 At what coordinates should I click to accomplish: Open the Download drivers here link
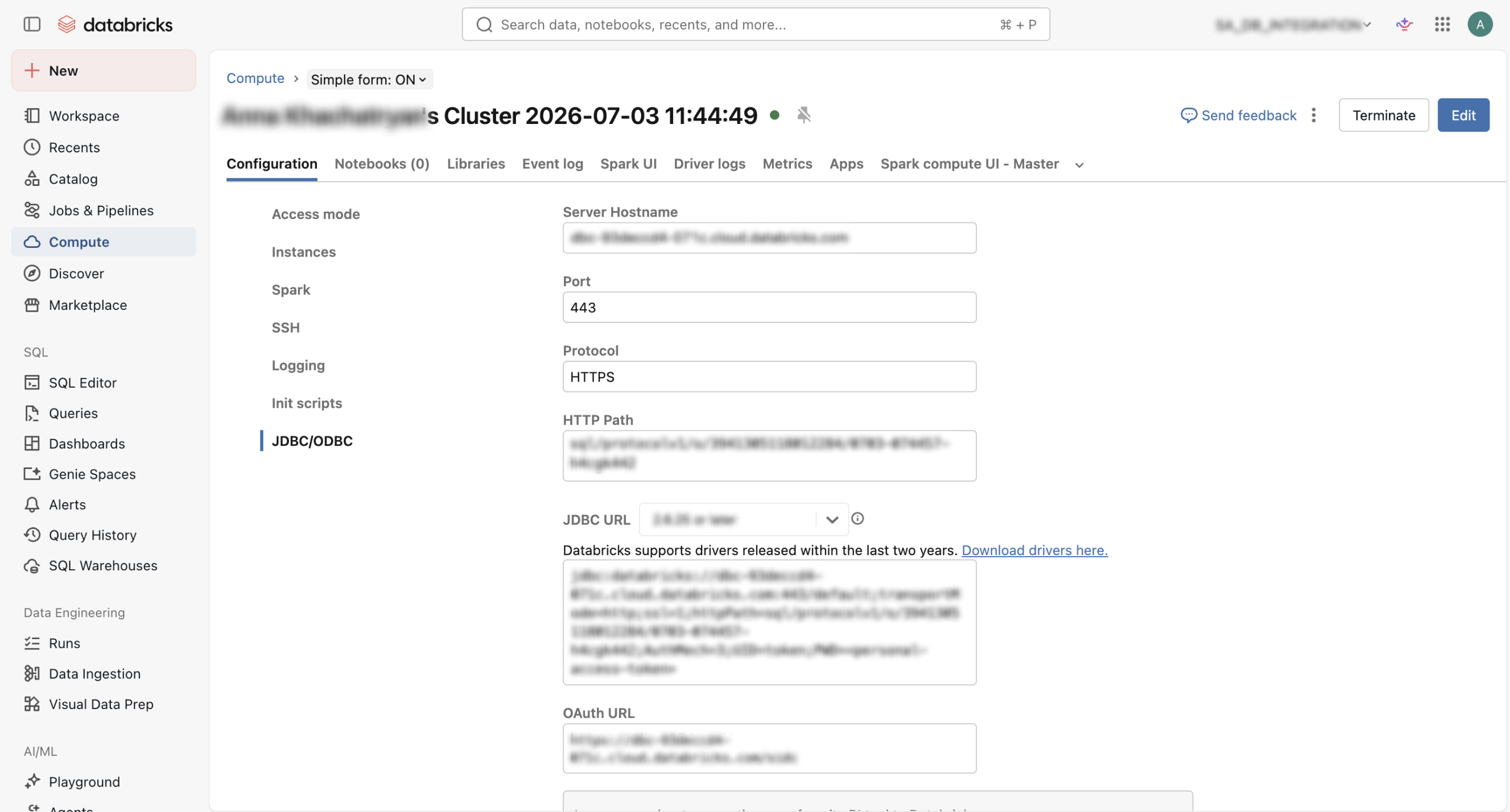[x=1034, y=550]
